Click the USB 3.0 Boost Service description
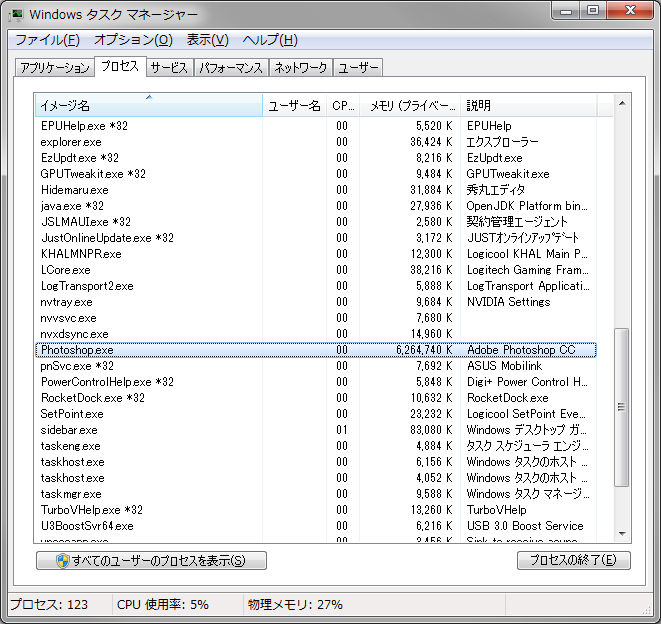 [525, 526]
